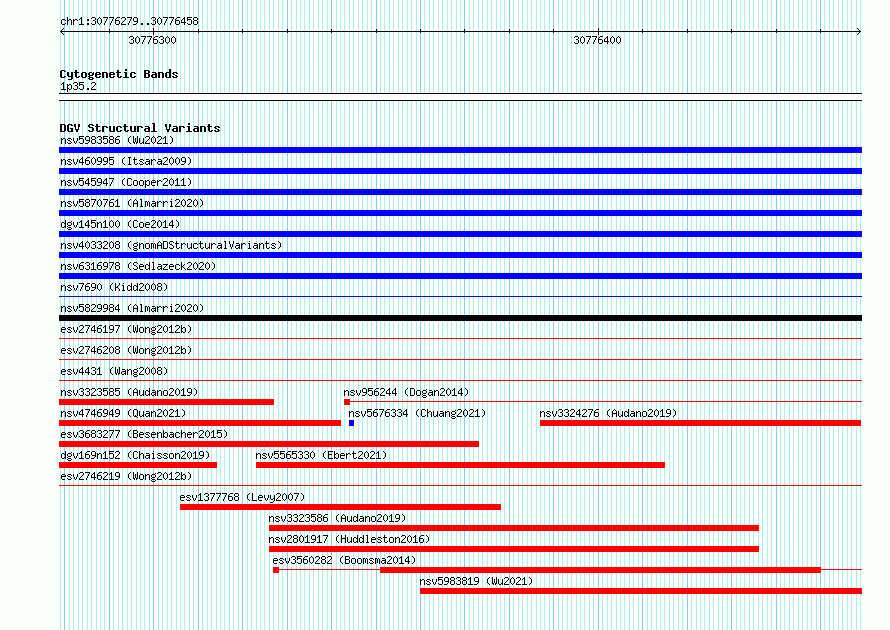
Task: Click the red bar under nsv4746949
Action: point(200,423)
